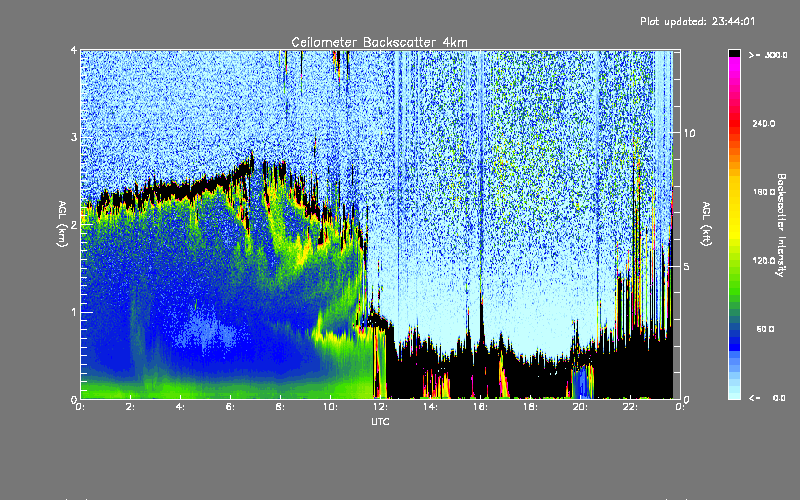Viewport: 800px width, 500px height.
Task: Click the '22:' tick on the UTC axis
Action: coord(630,407)
